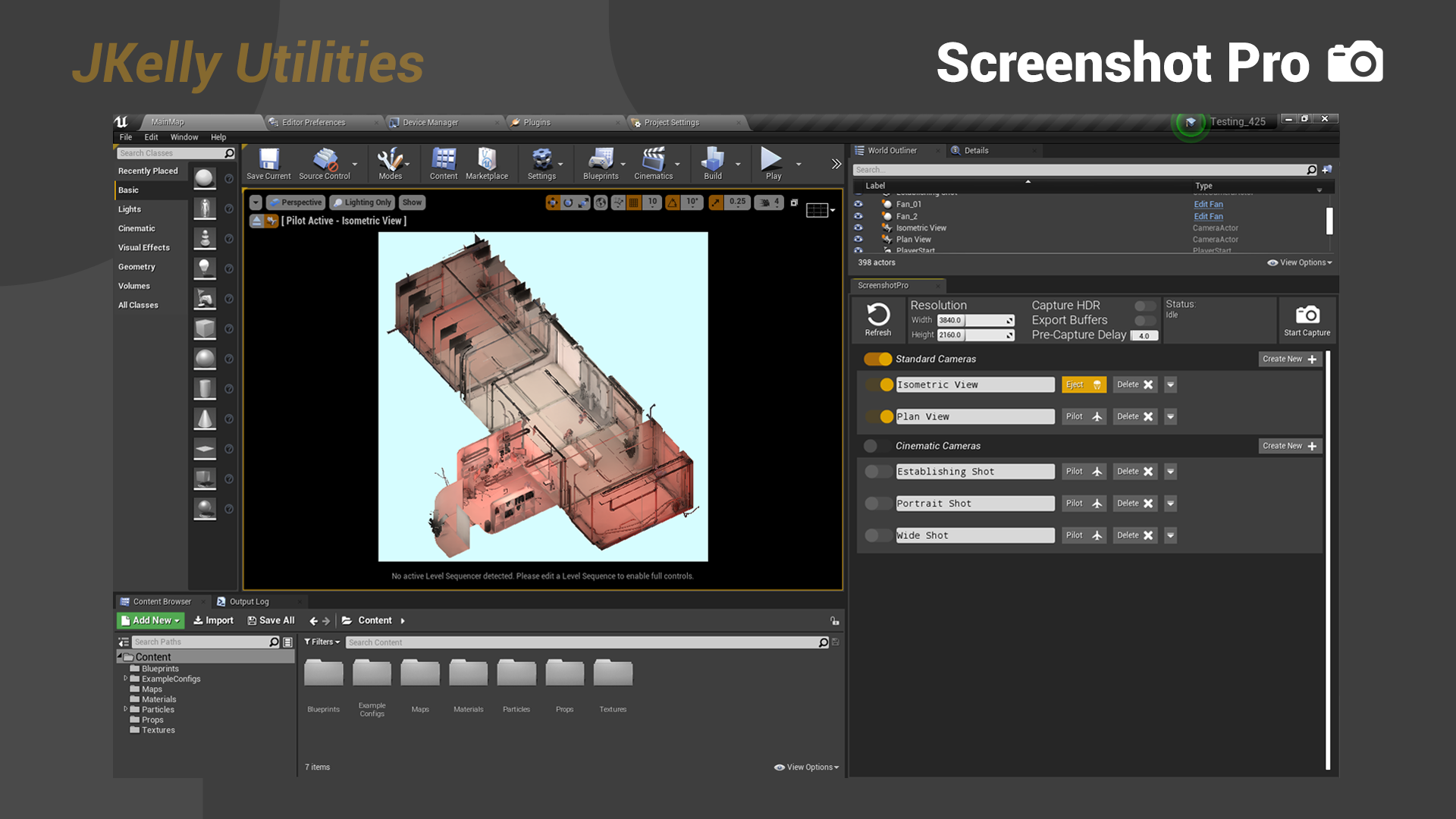Open the viewport options dropdown arrow

(256, 202)
